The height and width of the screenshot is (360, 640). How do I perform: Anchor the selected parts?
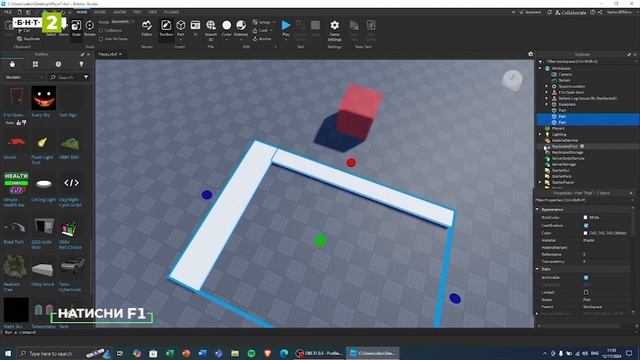pos(262,39)
